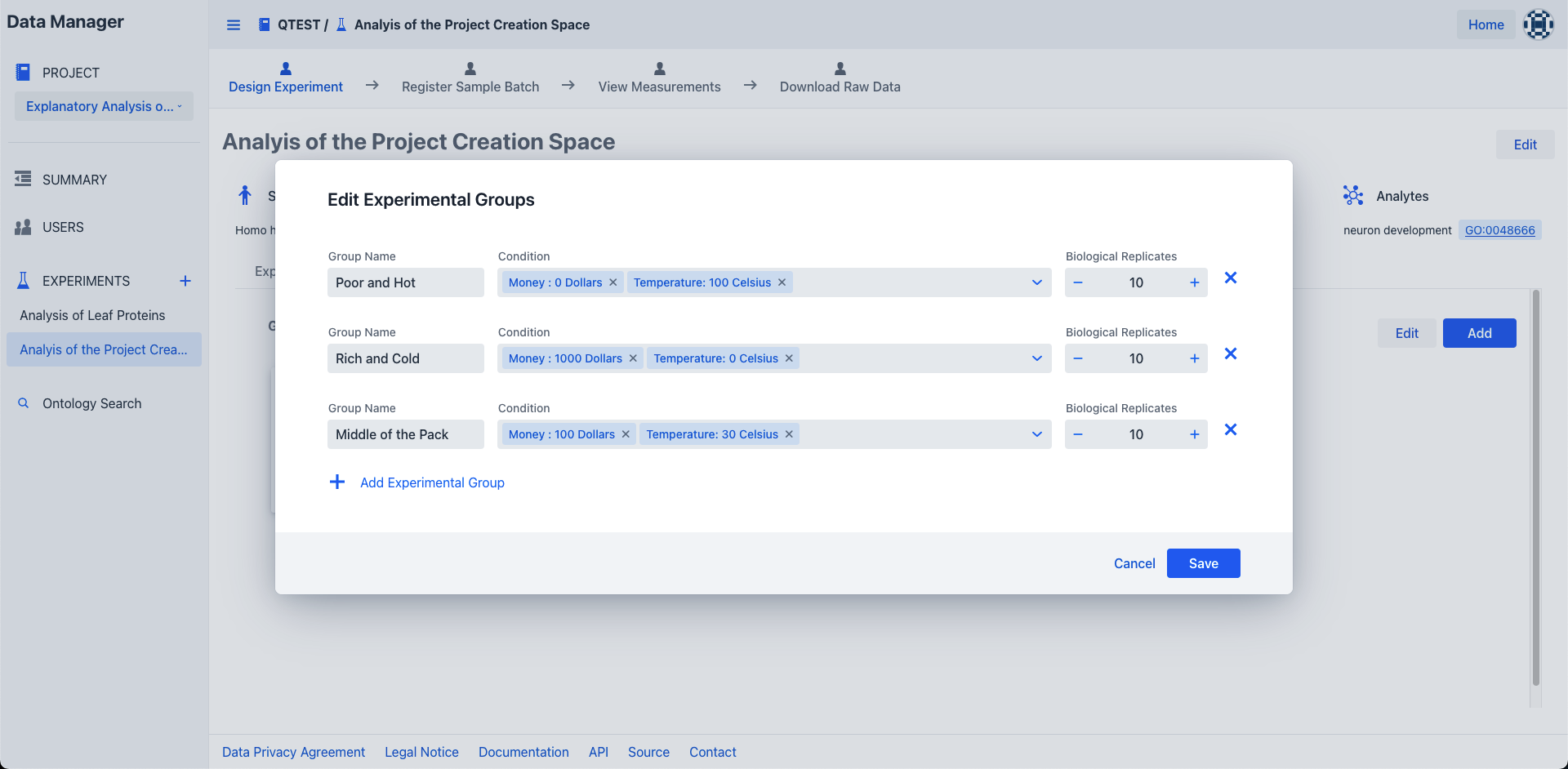Click the 'Middle of the Pack' name field
This screenshot has width=1568, height=769.
point(405,434)
